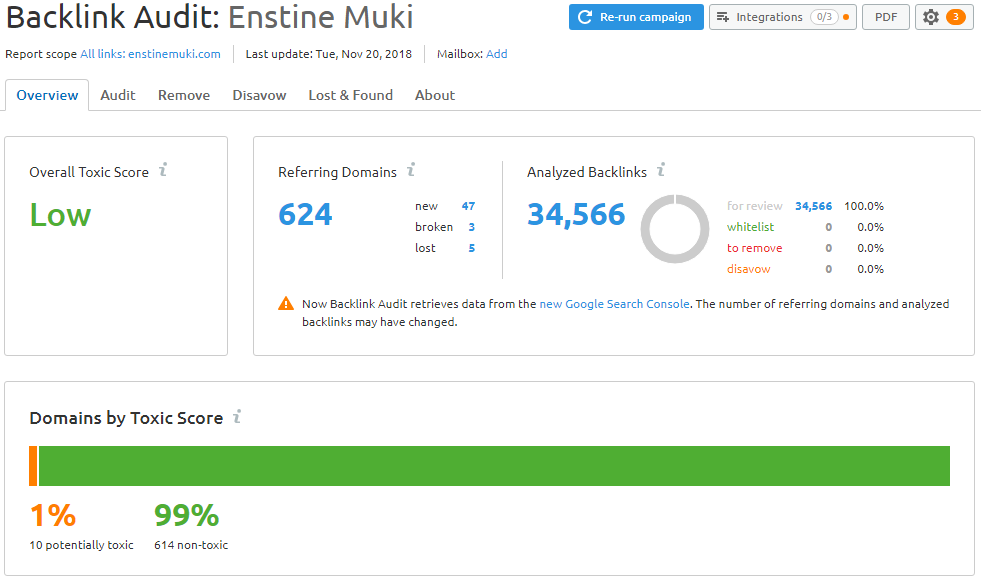981x585 pixels.
Task: Click the settings gear icon
Action: (931, 18)
